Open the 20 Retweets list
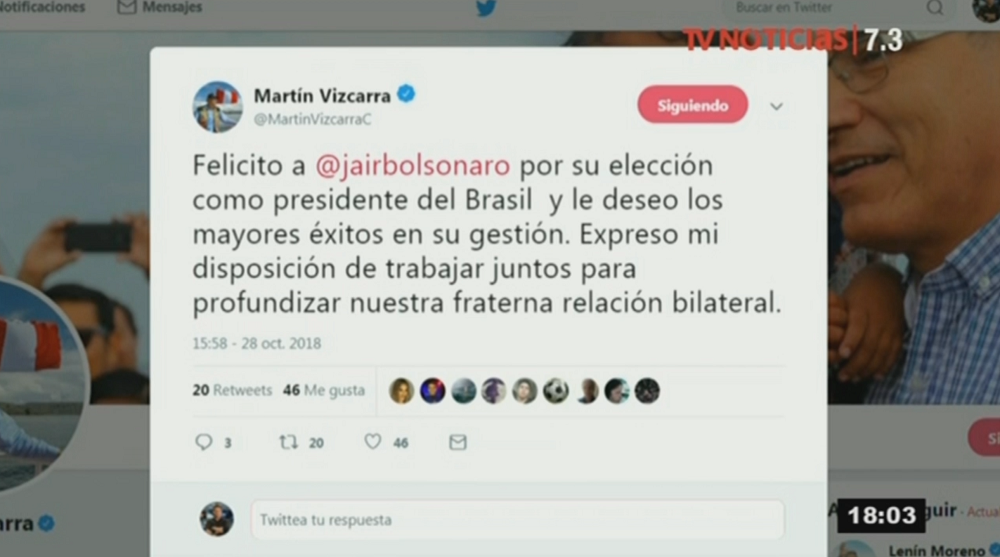 232,390
